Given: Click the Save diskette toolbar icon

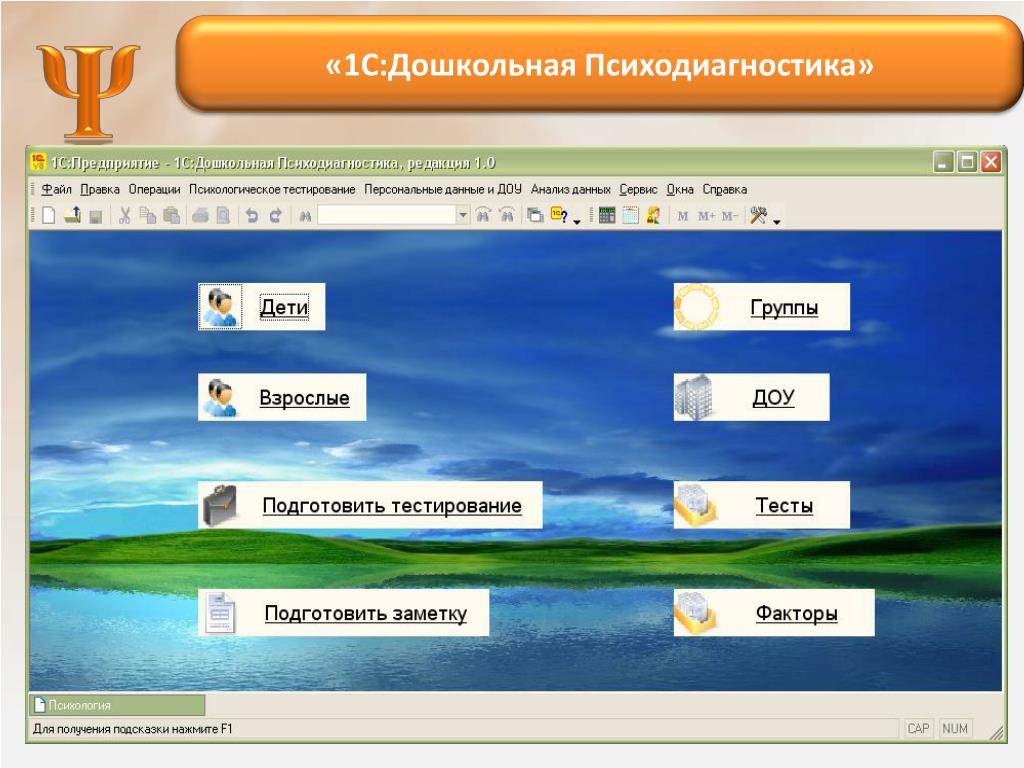Looking at the screenshot, I should tap(96, 216).
